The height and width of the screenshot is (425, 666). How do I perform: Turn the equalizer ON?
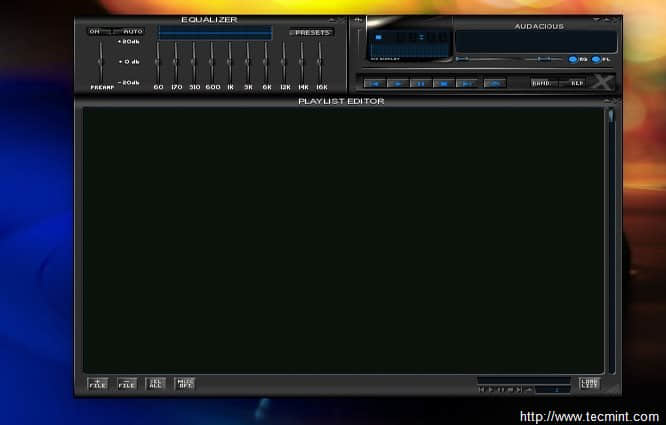coord(100,31)
